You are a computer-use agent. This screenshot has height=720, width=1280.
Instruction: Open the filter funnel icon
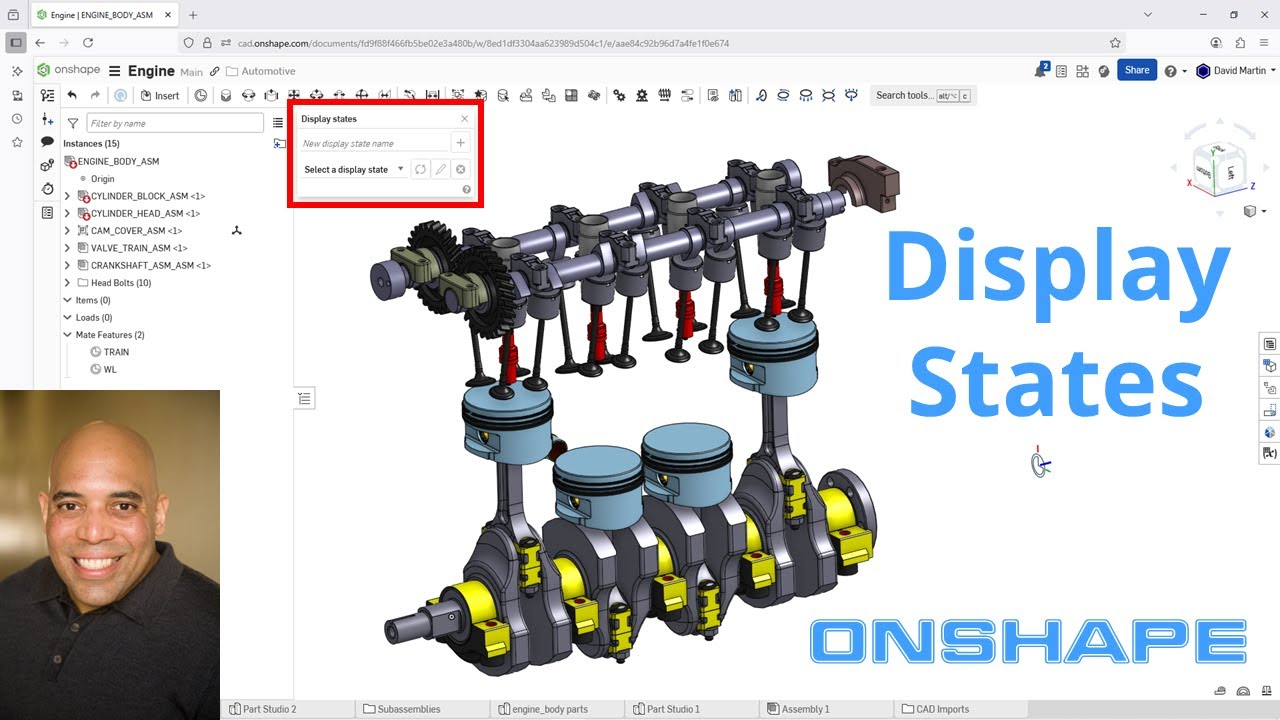click(x=73, y=123)
